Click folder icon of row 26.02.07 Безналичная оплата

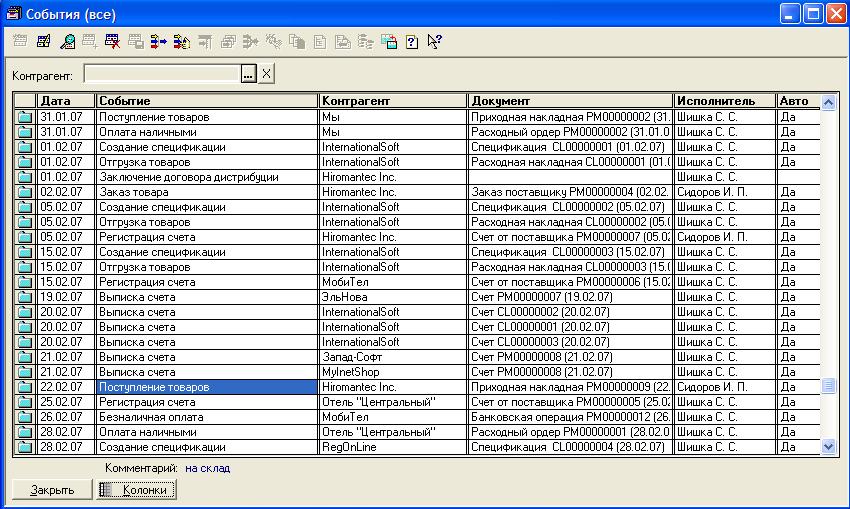[x=24, y=417]
